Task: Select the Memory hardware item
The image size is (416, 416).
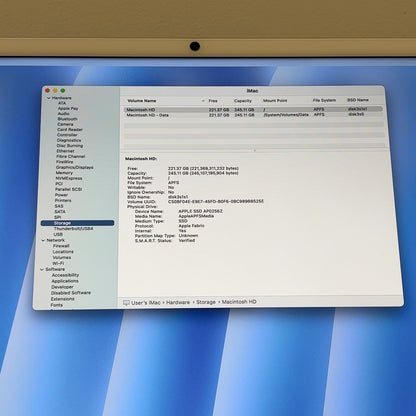Action: tap(64, 173)
